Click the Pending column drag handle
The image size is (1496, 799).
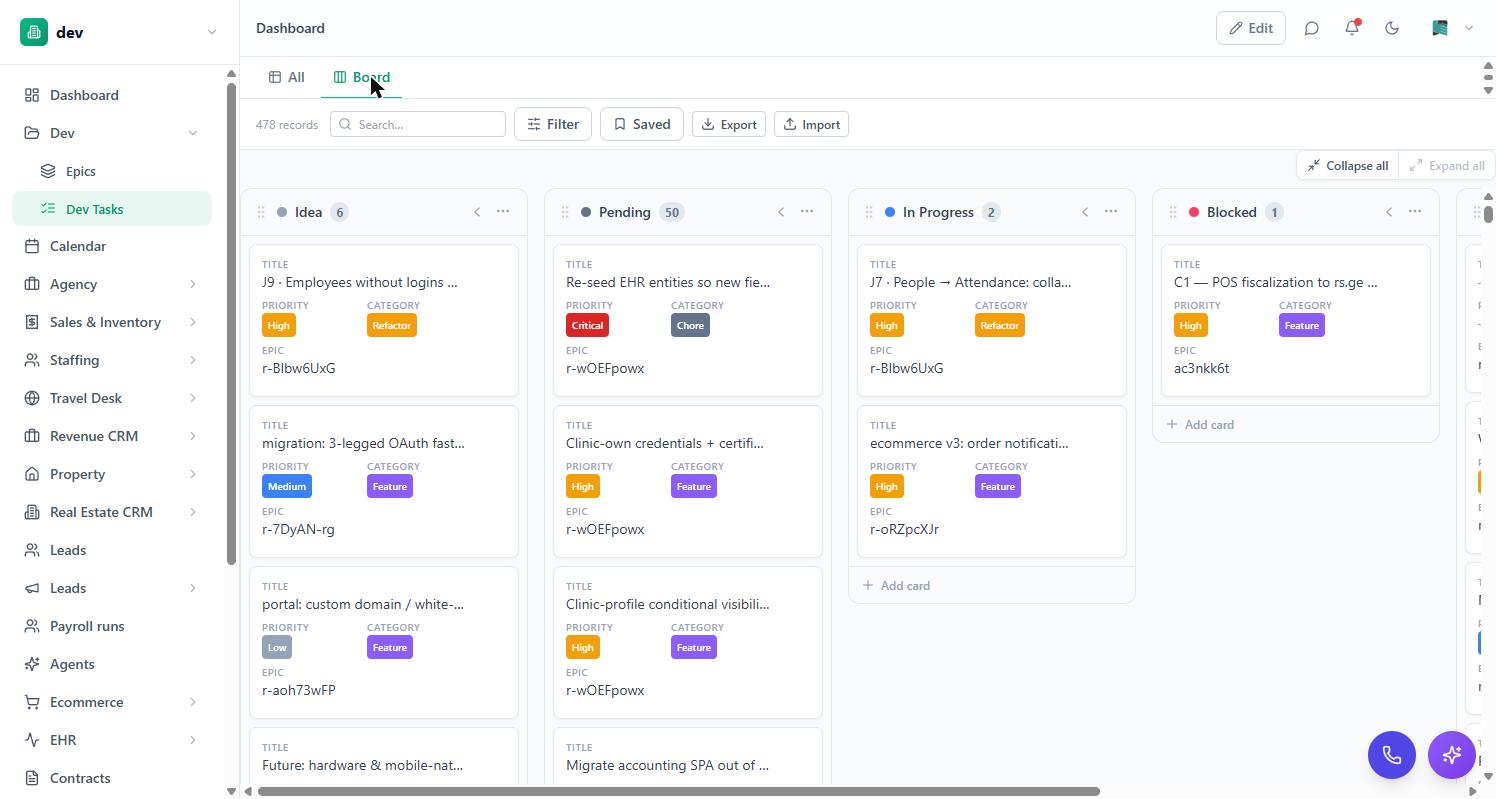565,212
